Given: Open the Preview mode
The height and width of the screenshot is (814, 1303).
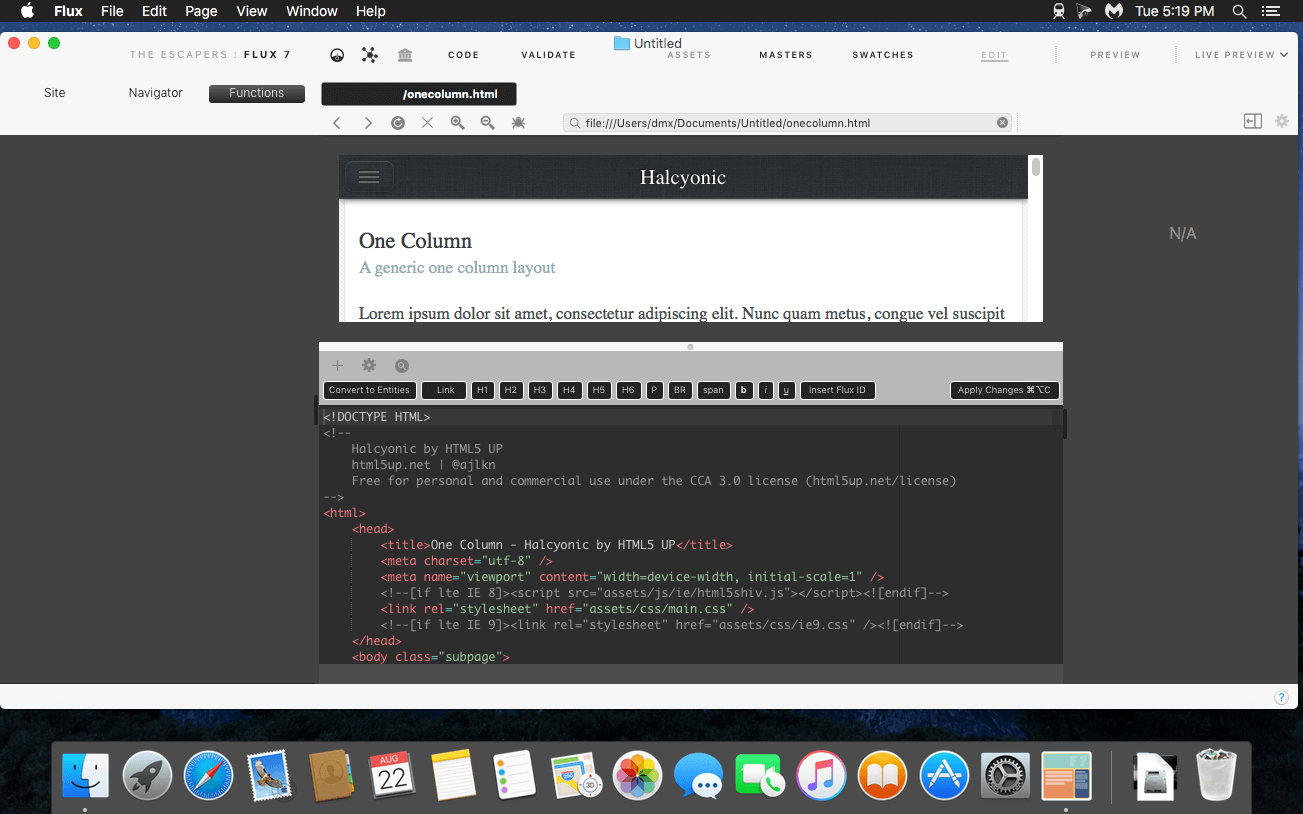Looking at the screenshot, I should (x=1115, y=55).
